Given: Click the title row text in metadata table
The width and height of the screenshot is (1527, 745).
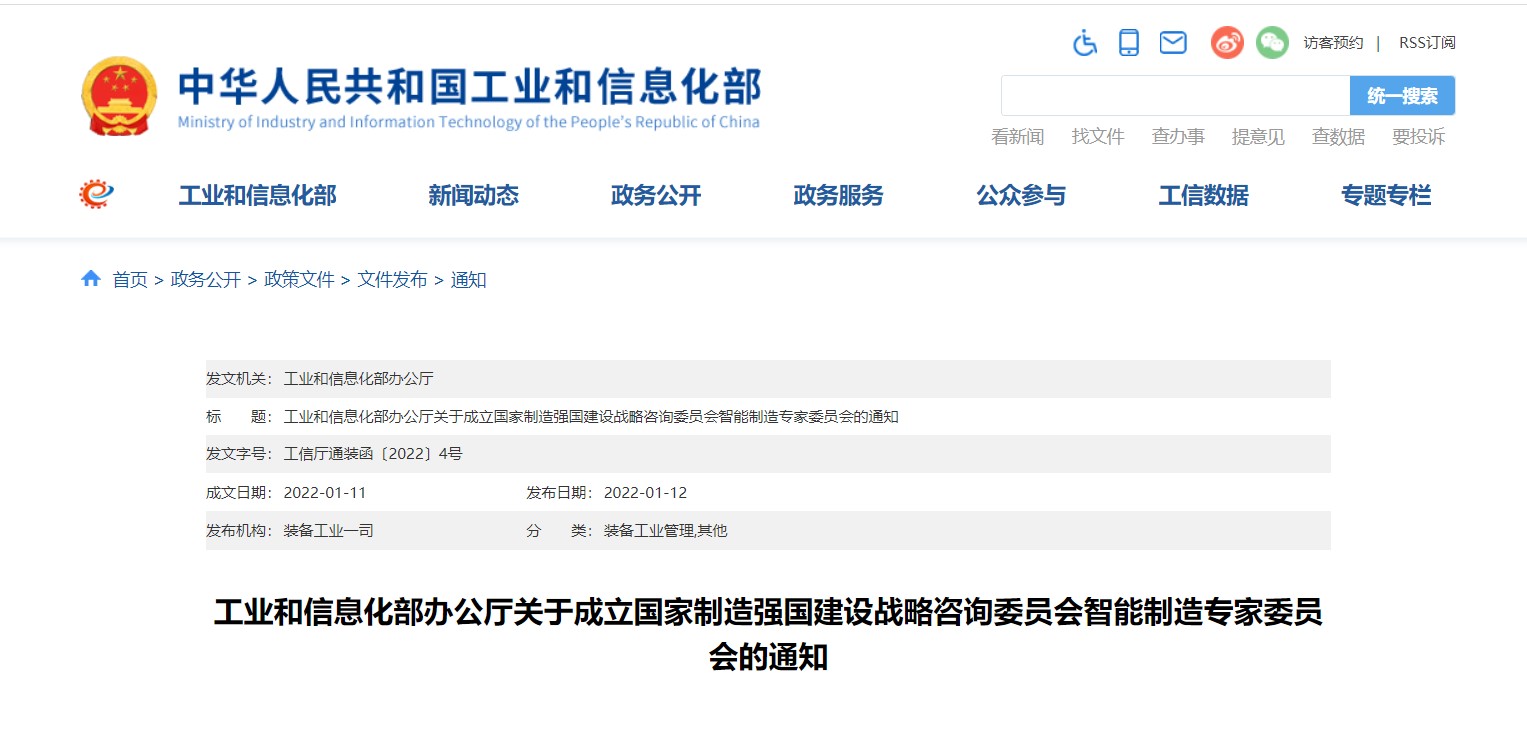Looking at the screenshot, I should click(x=591, y=417).
